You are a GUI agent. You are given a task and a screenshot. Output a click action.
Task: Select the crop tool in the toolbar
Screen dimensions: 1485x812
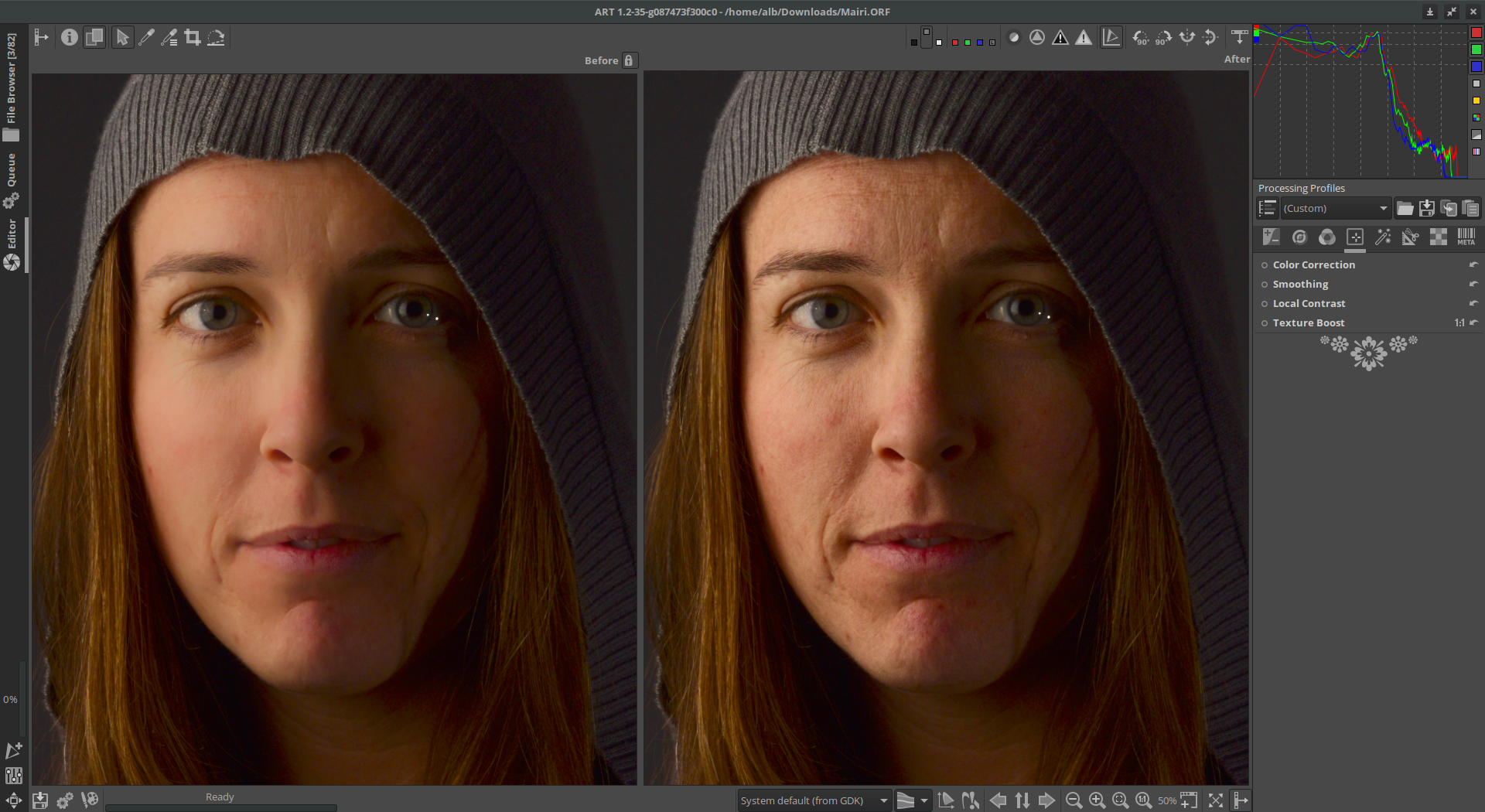tap(193, 37)
